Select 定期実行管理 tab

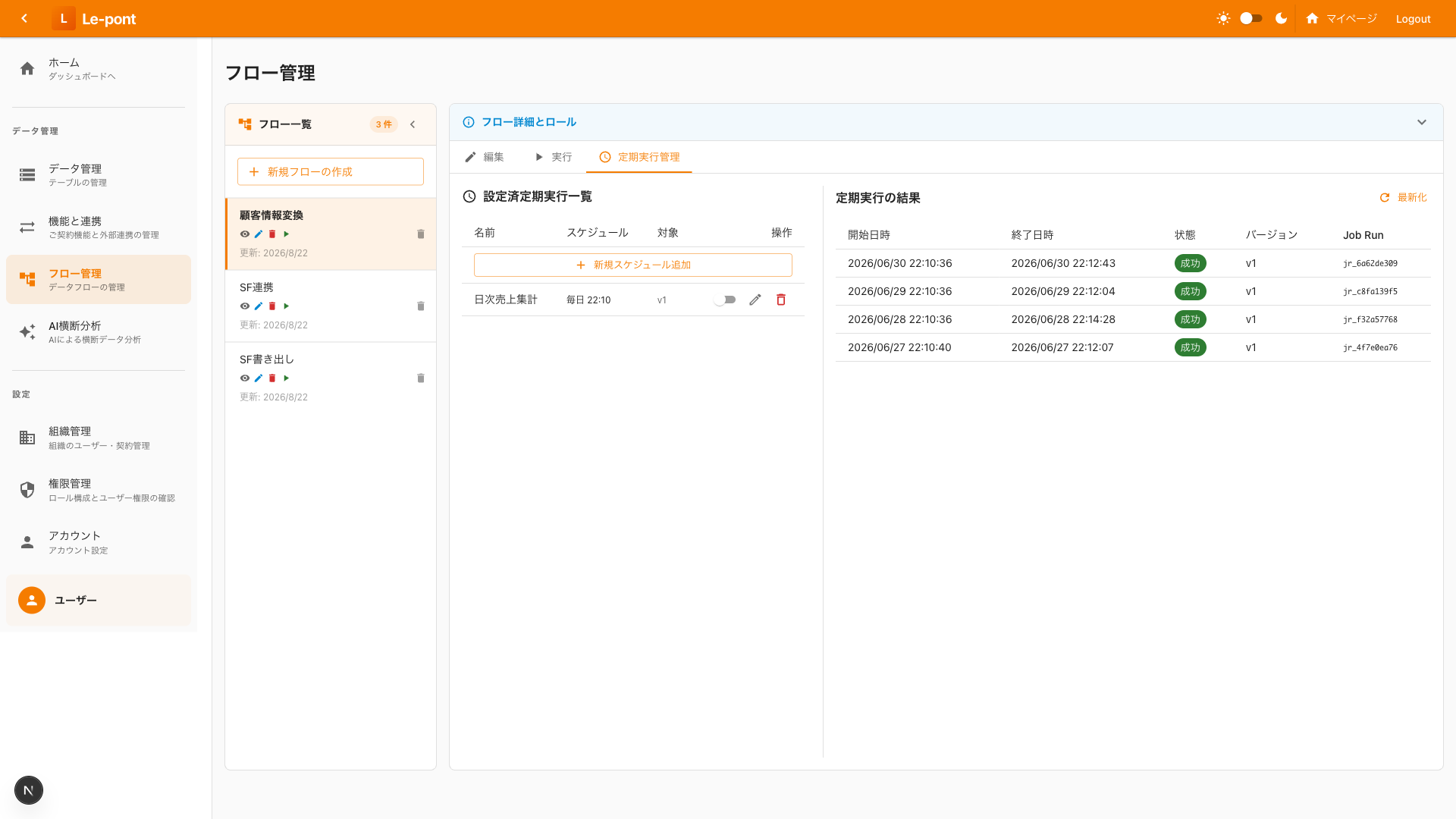pyautogui.click(x=639, y=157)
